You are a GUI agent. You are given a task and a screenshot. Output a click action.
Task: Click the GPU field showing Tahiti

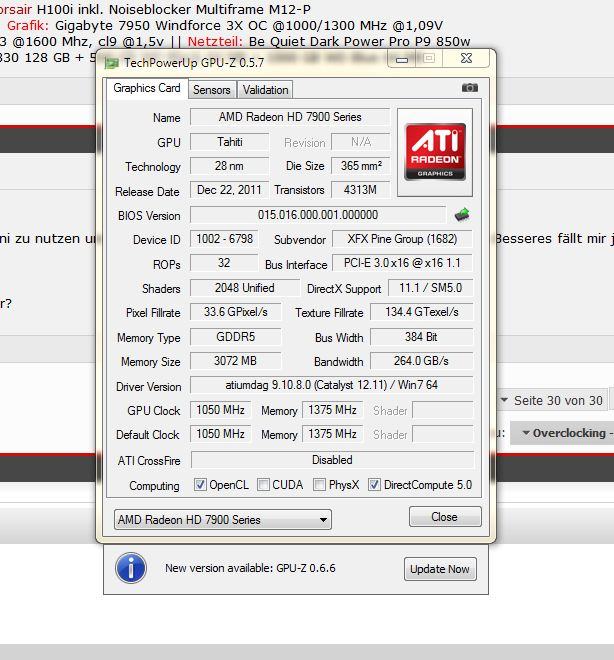tap(229, 142)
